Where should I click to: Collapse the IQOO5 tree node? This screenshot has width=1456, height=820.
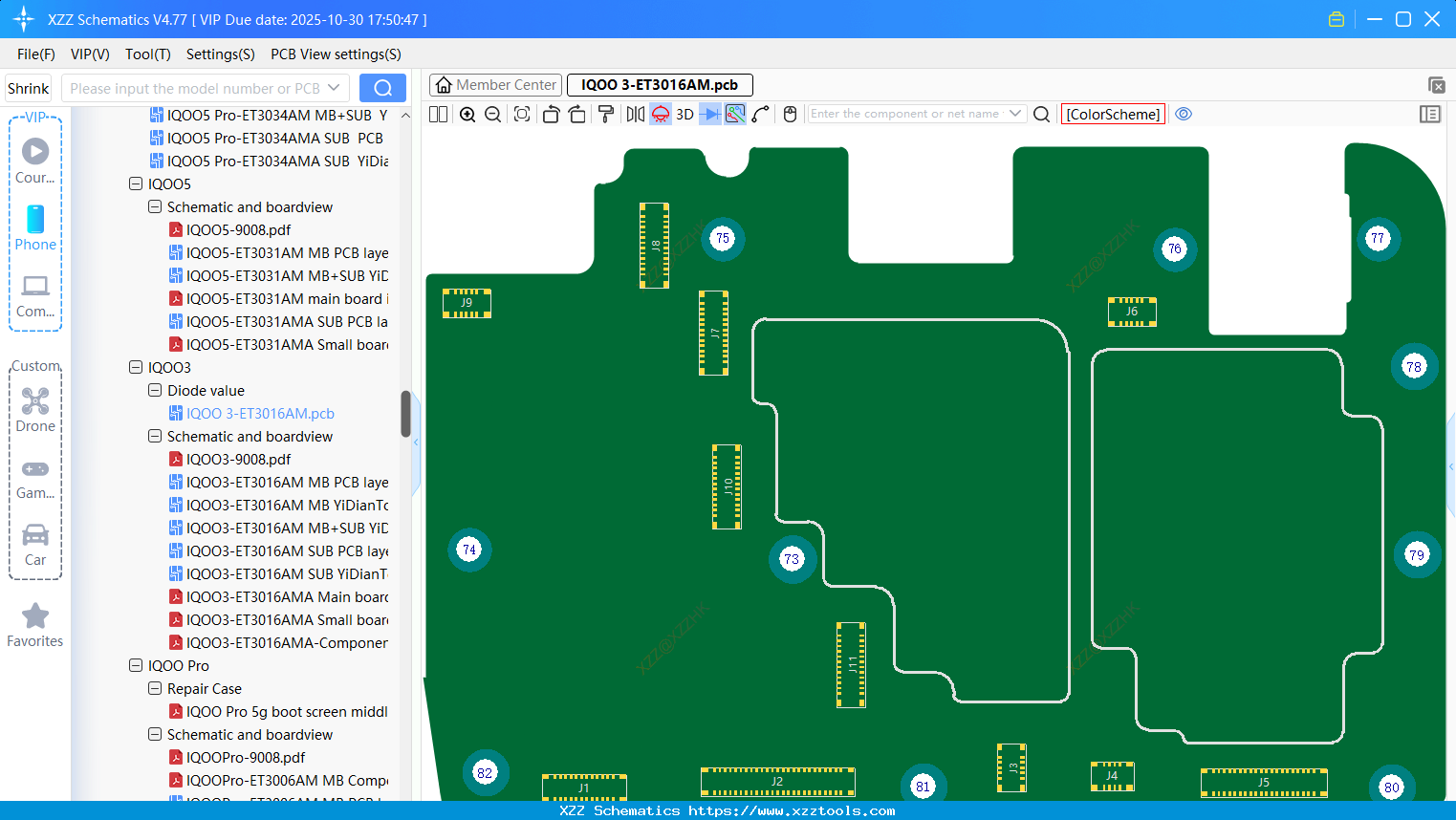coord(136,183)
